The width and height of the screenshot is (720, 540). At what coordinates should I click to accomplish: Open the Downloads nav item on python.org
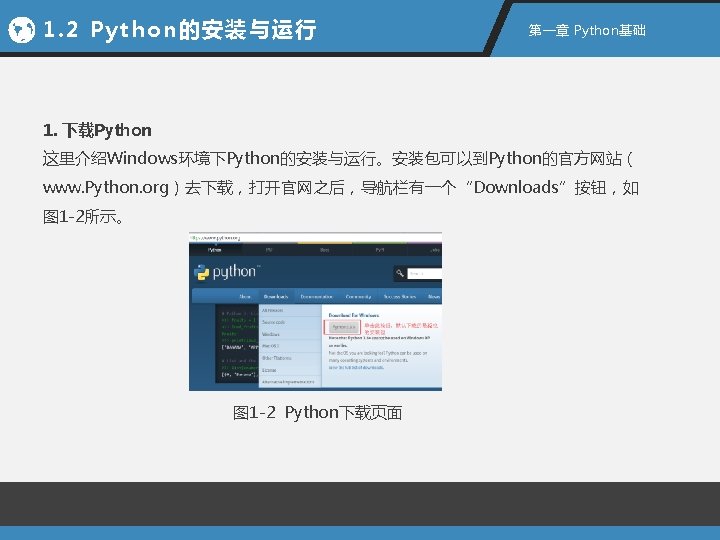[276, 297]
